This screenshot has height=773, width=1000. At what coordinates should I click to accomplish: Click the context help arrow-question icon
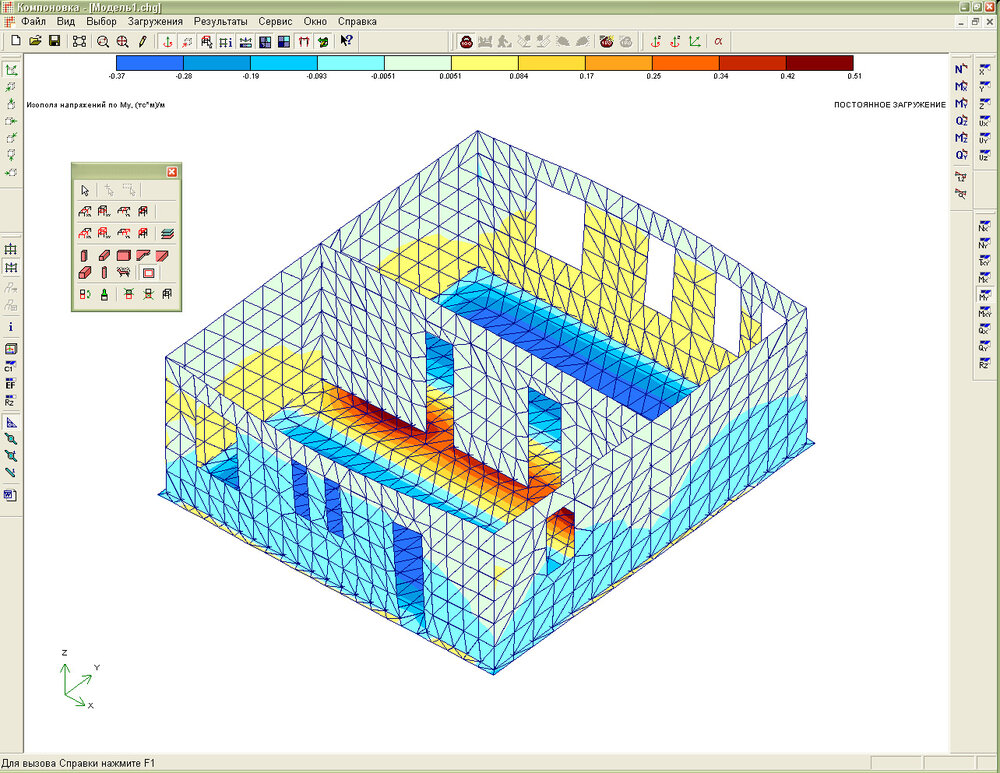coord(346,41)
